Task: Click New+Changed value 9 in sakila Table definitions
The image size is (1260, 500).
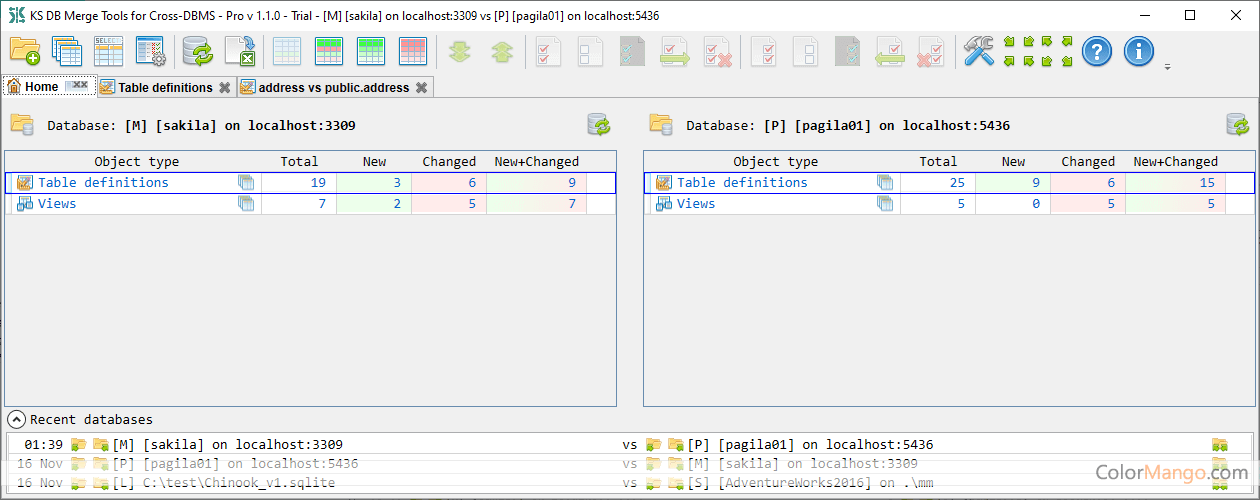Action: [570, 182]
